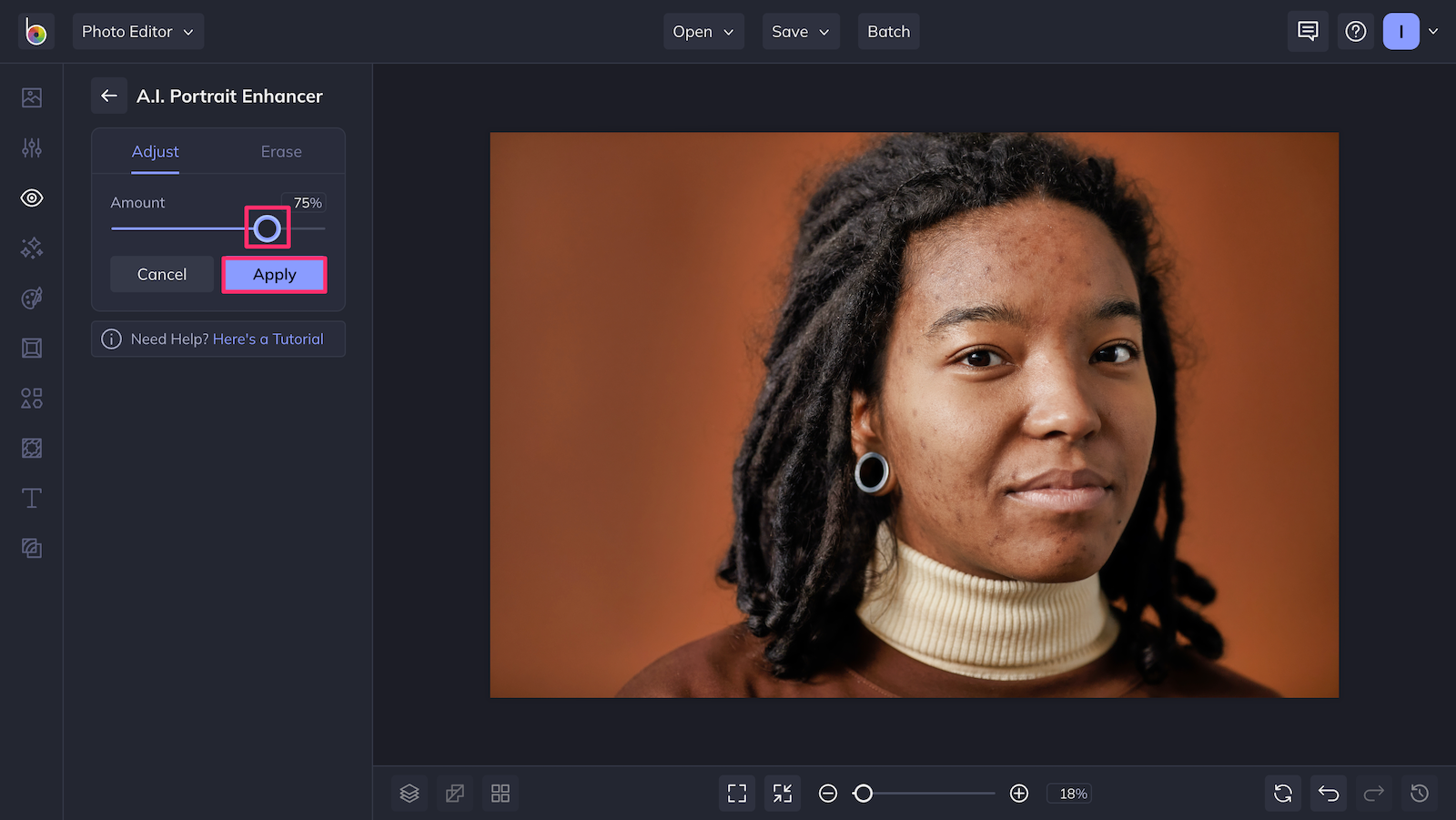This screenshot has width=1456, height=820.
Task: Undo the last edit
Action: (1328, 793)
